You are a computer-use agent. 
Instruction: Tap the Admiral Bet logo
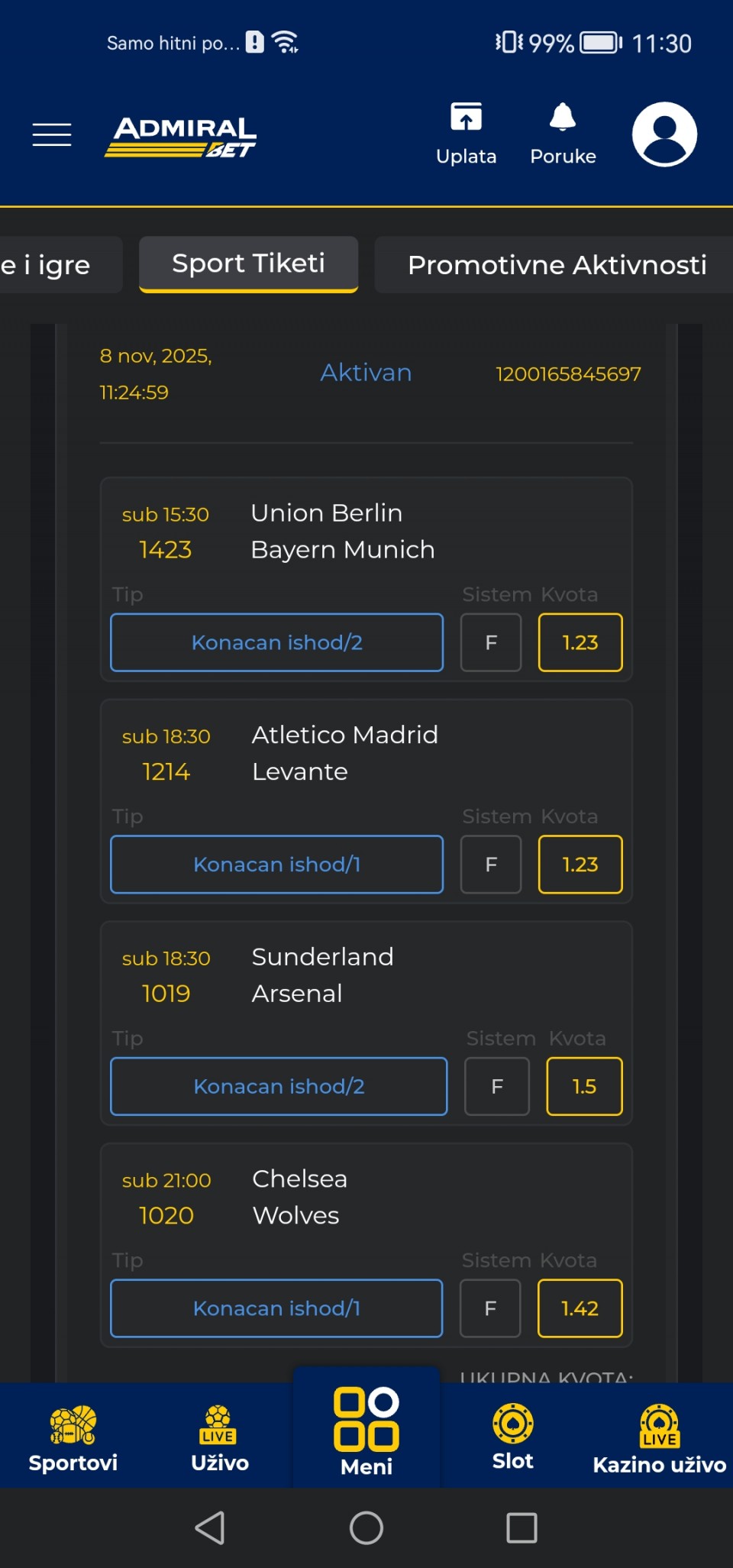[x=181, y=136]
